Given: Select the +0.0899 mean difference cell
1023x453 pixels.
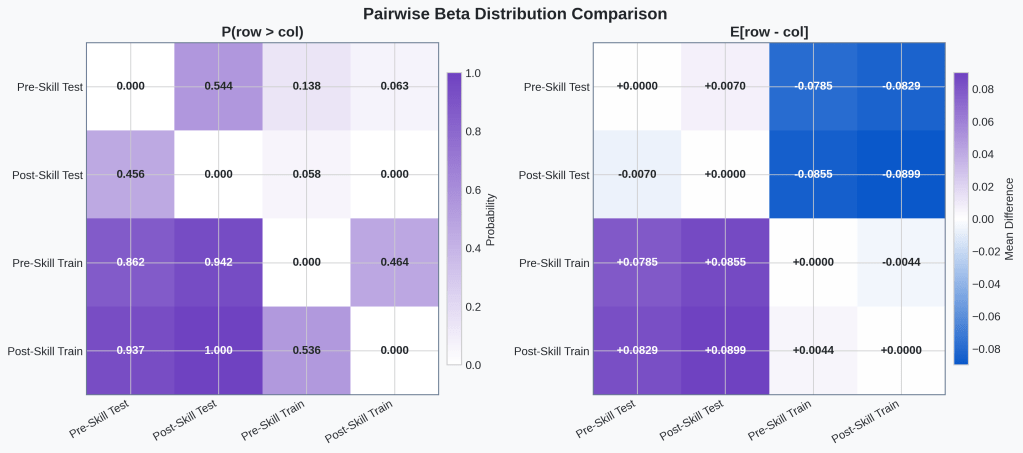Looking at the screenshot, I should click(725, 351).
